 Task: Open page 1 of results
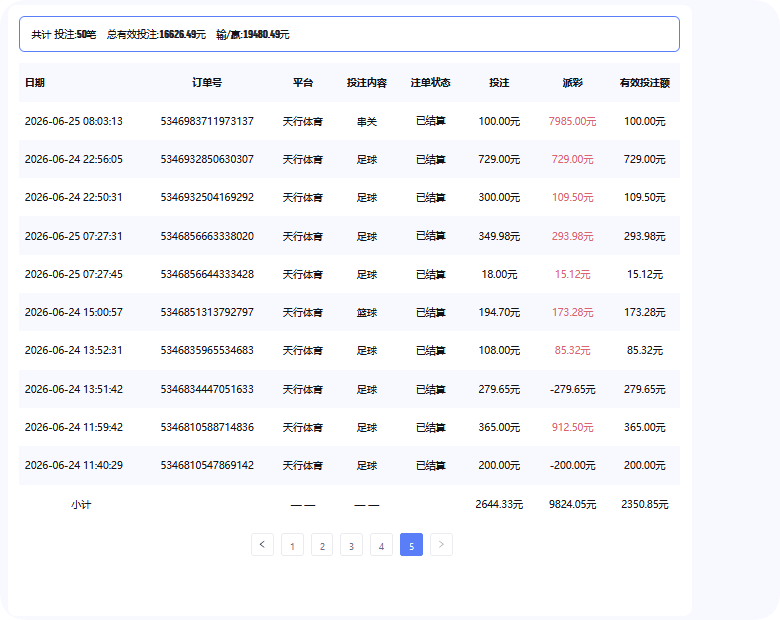coord(292,544)
